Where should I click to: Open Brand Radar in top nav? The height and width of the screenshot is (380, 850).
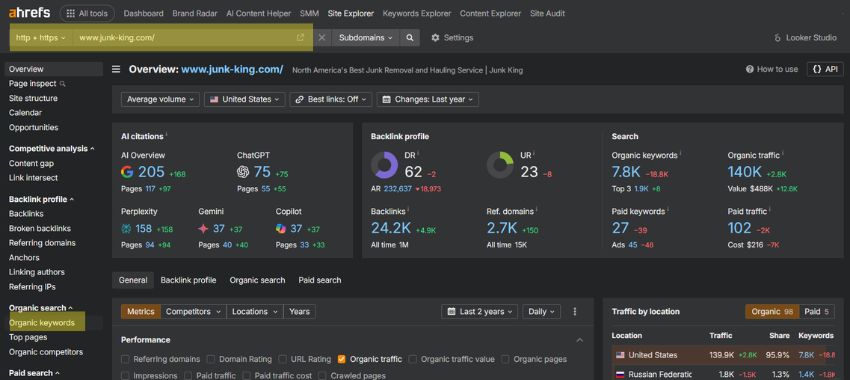(195, 14)
